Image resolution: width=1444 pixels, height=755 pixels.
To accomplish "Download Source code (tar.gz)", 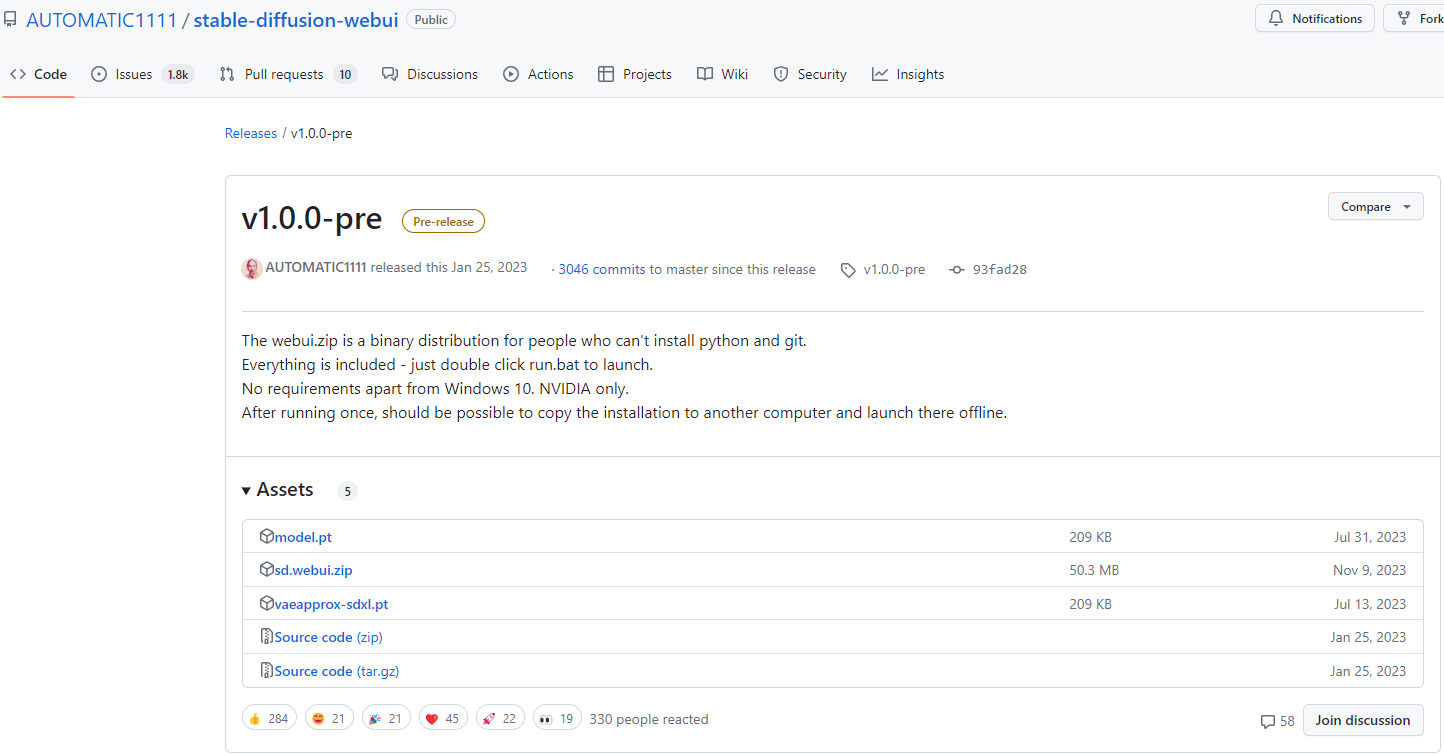I will click(337, 671).
